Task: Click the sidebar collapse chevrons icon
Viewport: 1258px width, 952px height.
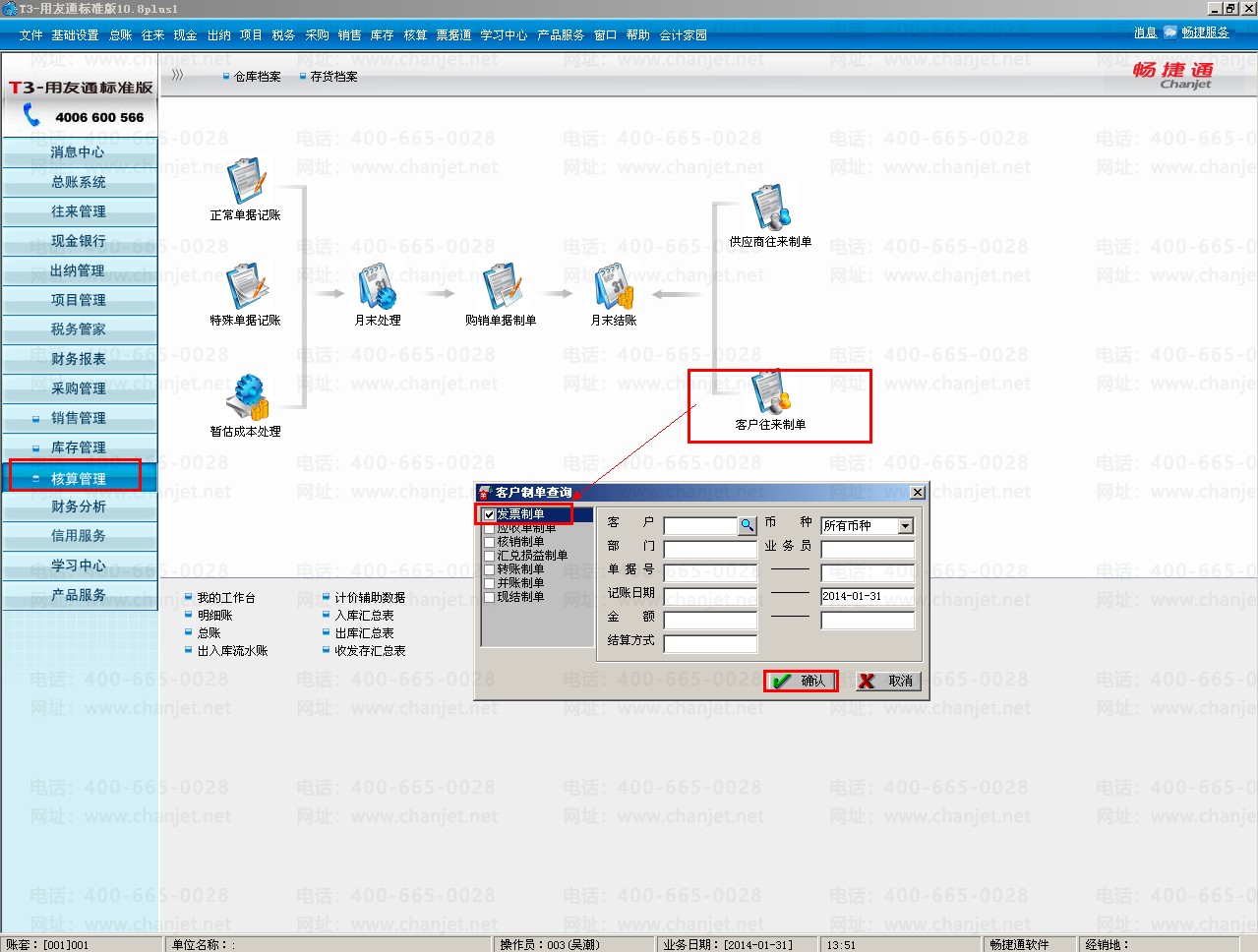Action: (x=177, y=75)
